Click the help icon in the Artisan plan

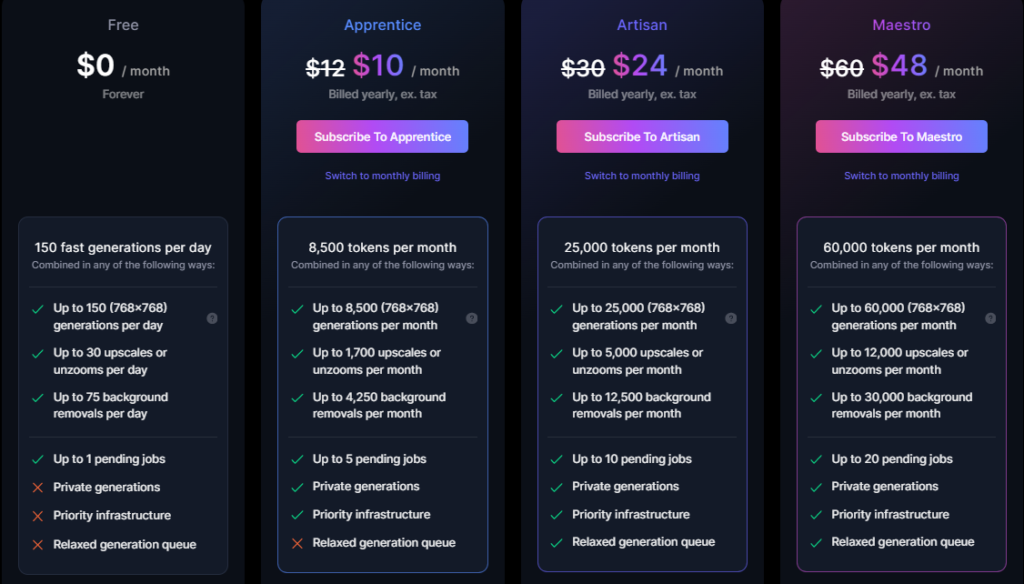tap(731, 318)
